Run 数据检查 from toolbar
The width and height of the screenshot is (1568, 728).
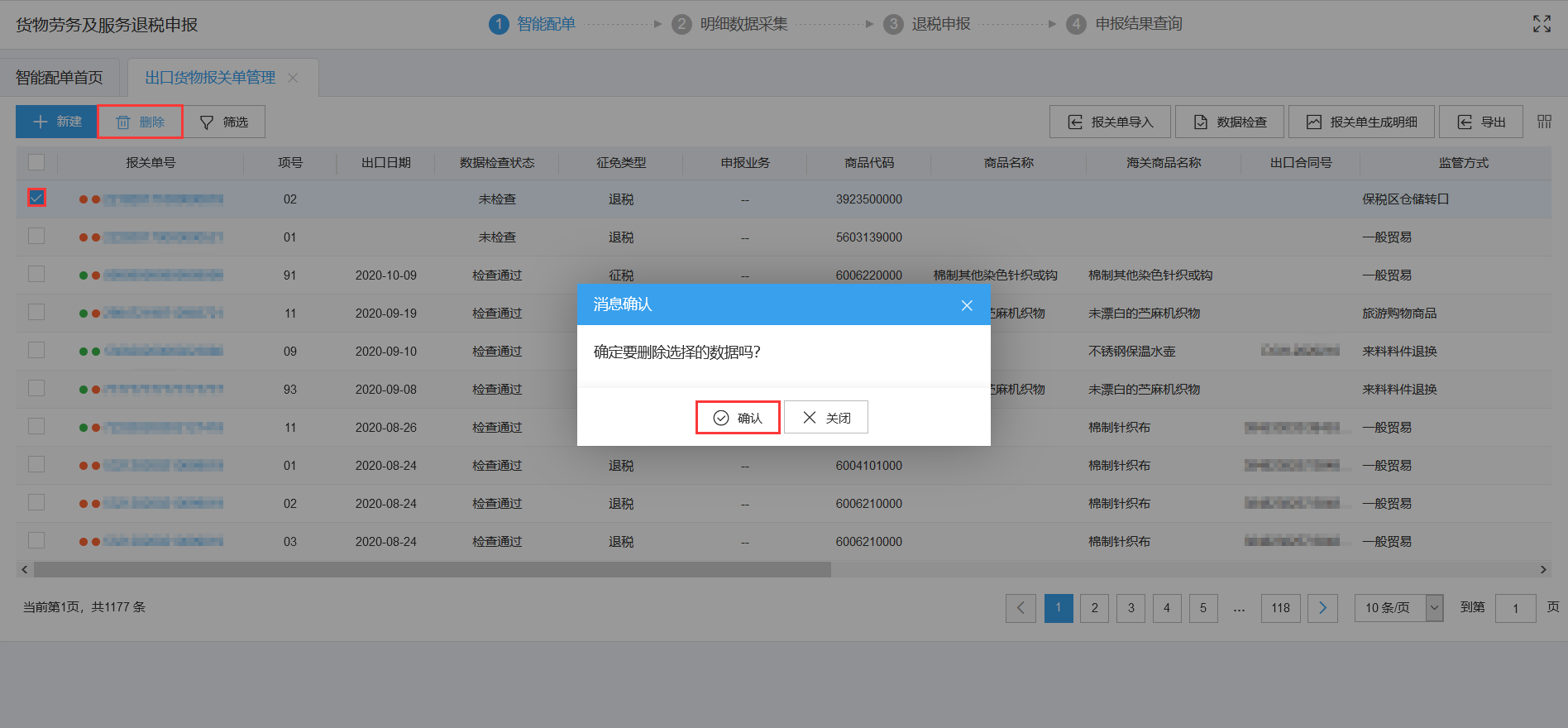pos(1230,122)
